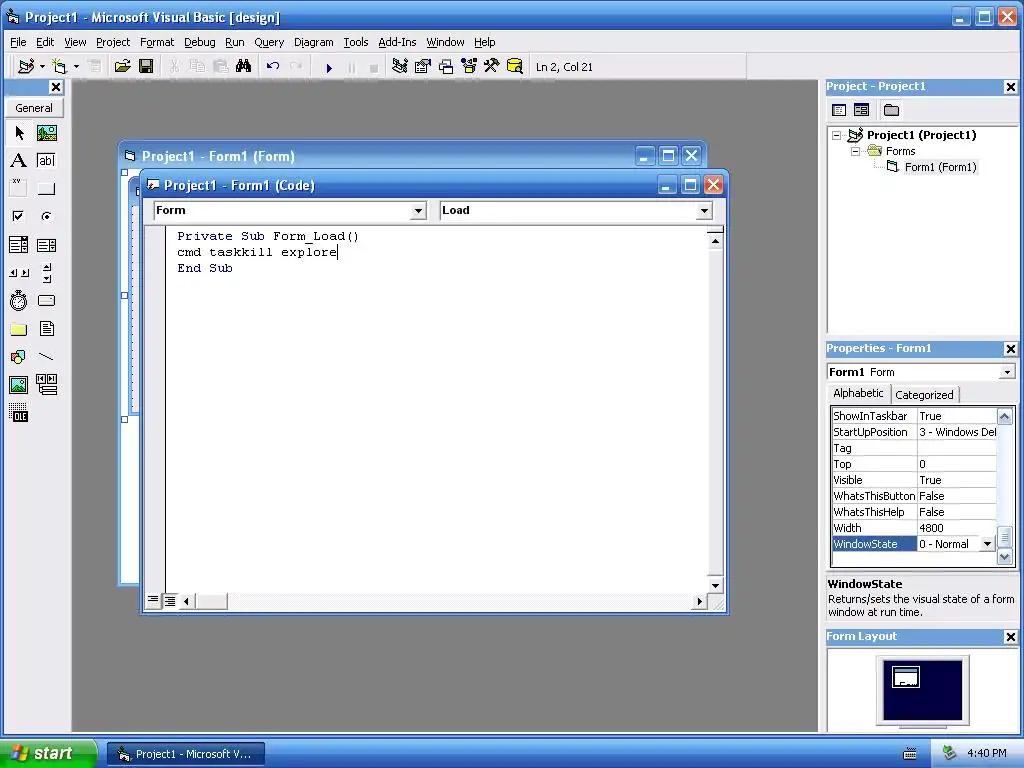The image size is (1024, 768).
Task: Select the OLE container tool
Action: pos(19,413)
